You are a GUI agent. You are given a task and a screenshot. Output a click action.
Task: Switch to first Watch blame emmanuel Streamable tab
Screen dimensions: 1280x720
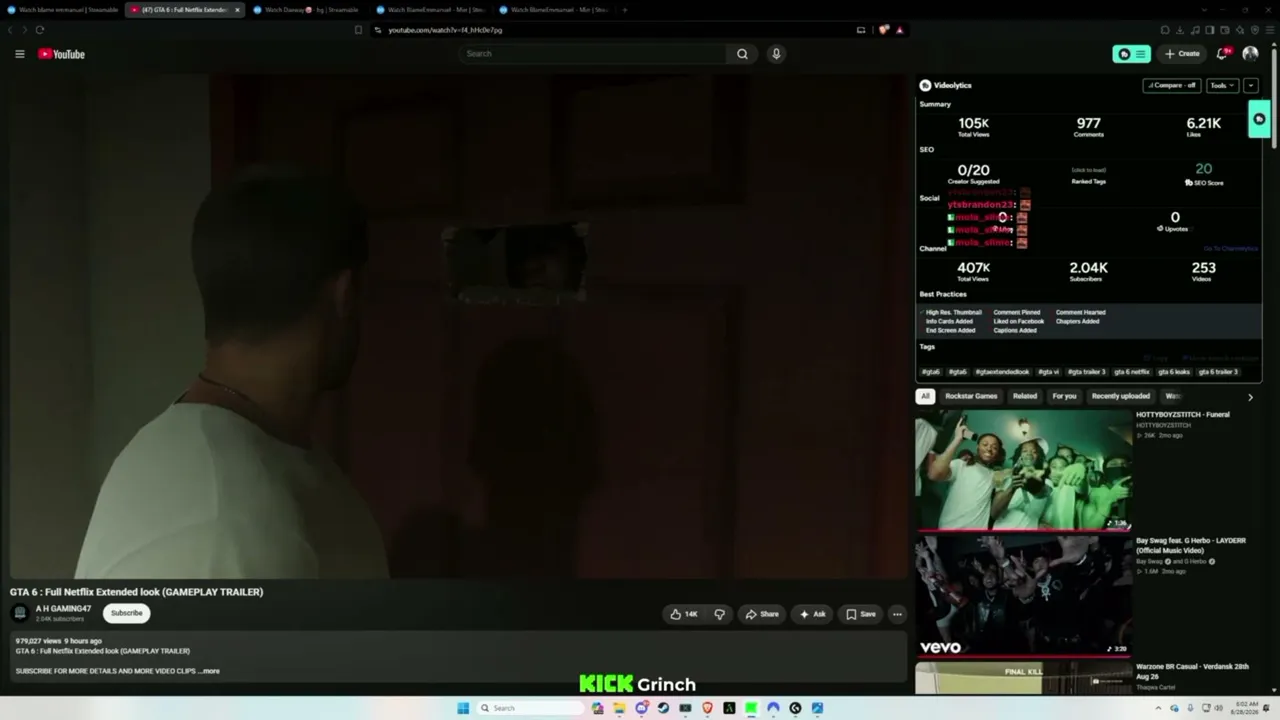click(x=63, y=10)
